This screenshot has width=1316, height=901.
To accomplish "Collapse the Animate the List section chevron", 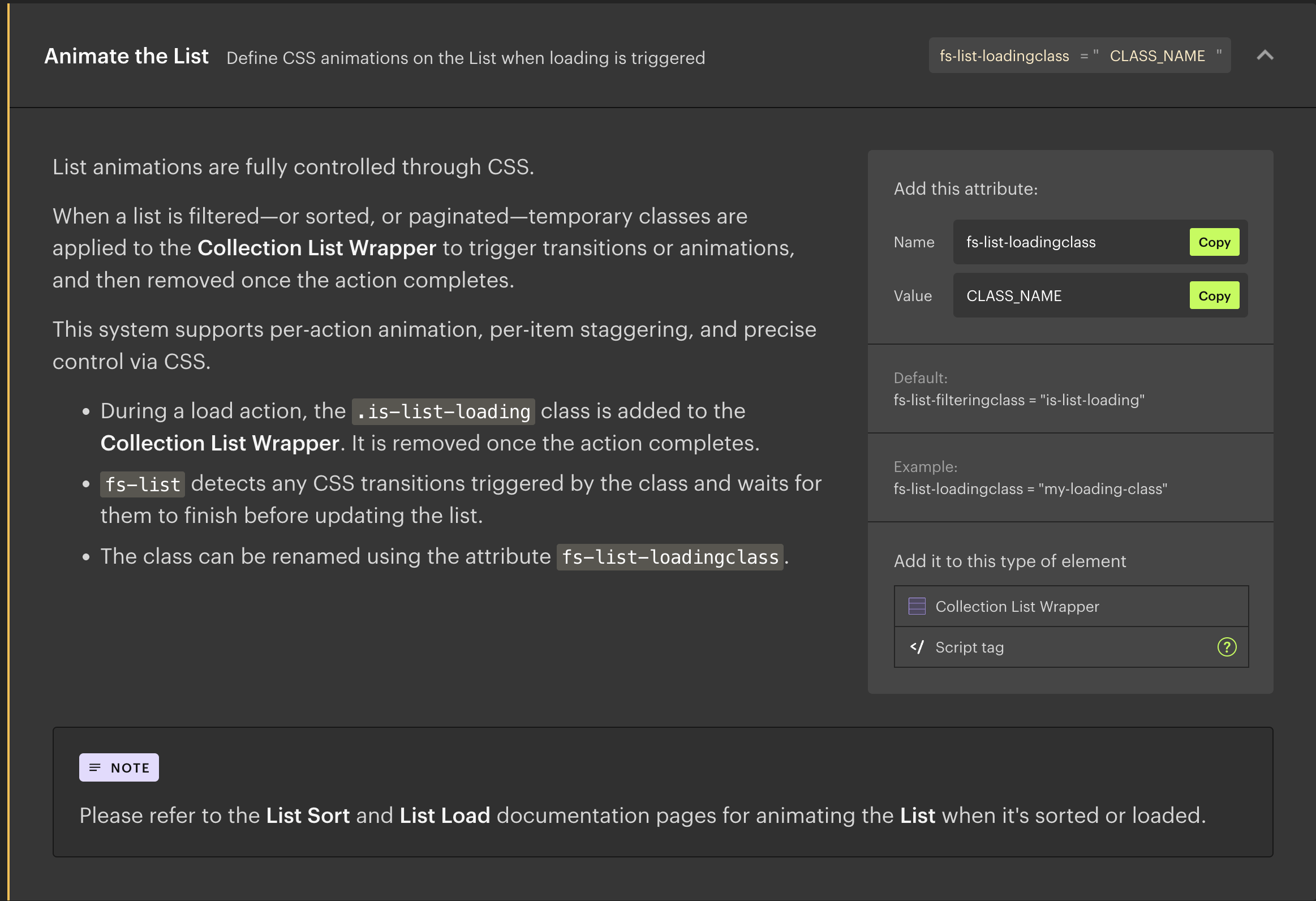I will [1265, 55].
